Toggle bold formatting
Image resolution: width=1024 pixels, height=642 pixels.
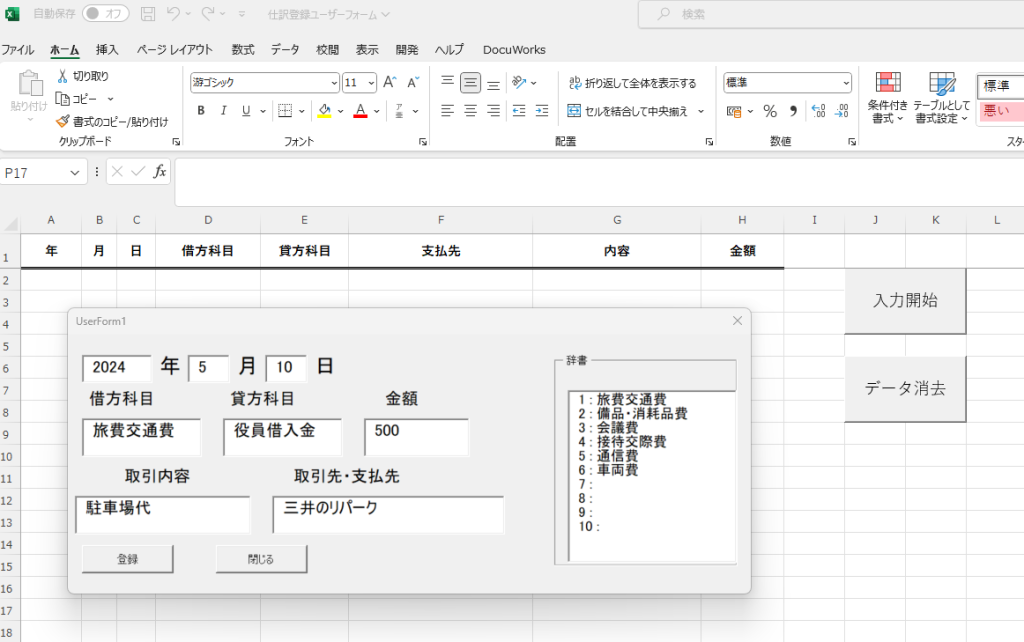[201, 111]
